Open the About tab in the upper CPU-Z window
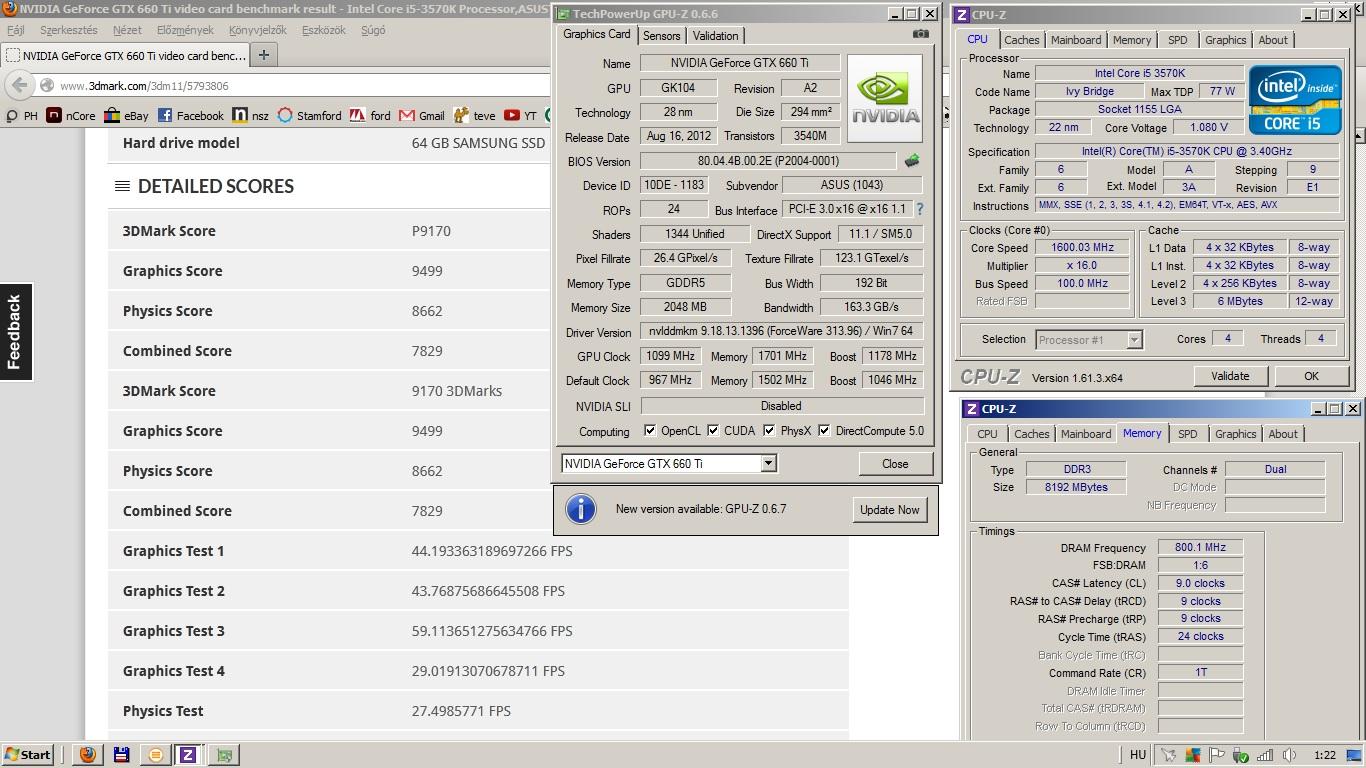1366x768 pixels. click(1273, 40)
